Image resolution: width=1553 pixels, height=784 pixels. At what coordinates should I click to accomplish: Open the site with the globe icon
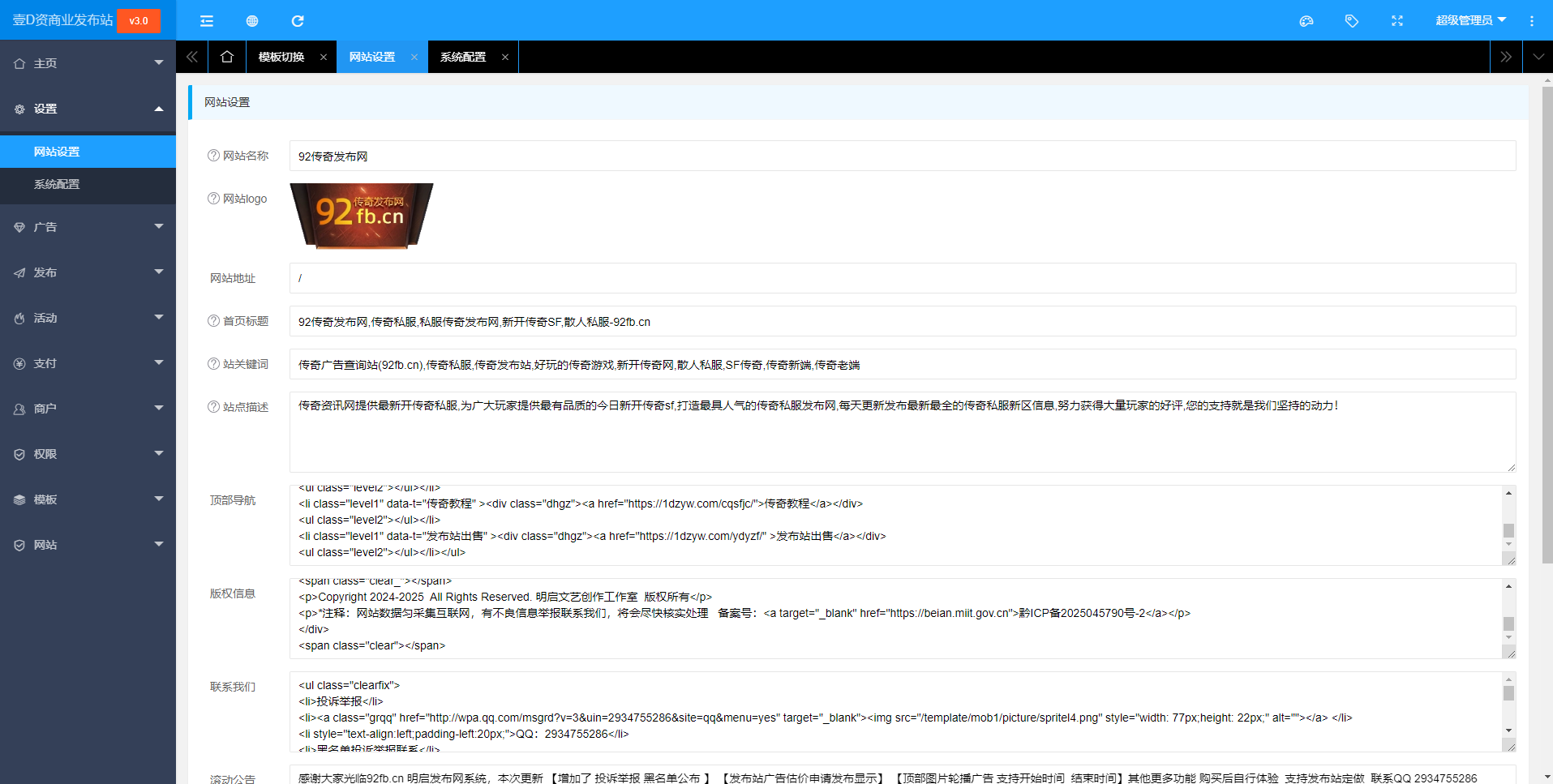[x=251, y=20]
